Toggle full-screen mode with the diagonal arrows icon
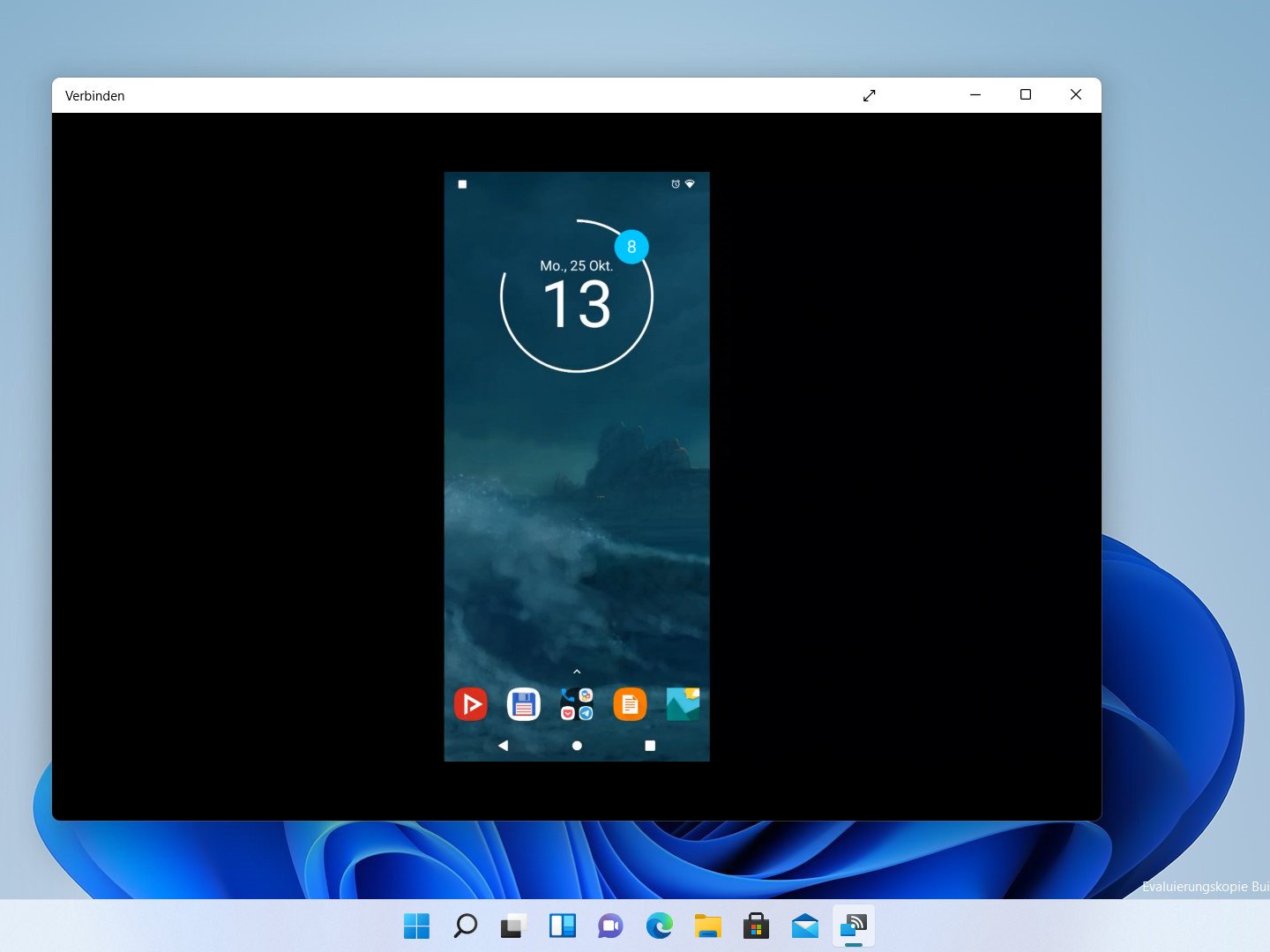The image size is (1270, 952). pyautogui.click(x=870, y=95)
